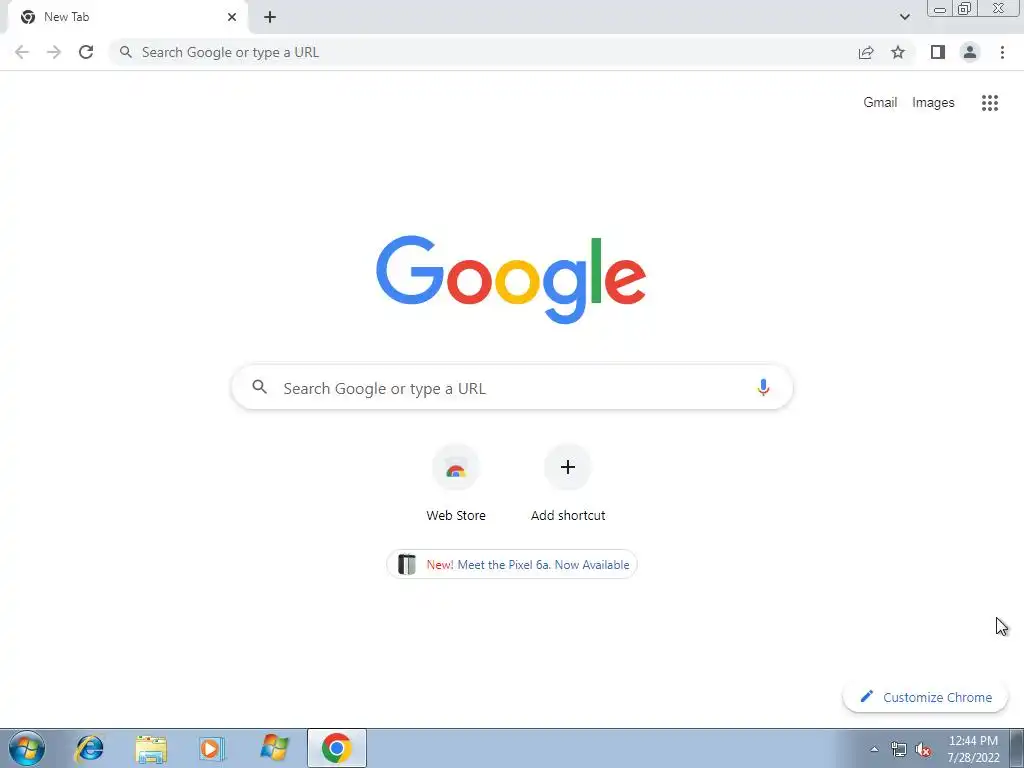The width and height of the screenshot is (1024, 768).
Task: Open a new tab with the plus button
Action: pos(270,17)
